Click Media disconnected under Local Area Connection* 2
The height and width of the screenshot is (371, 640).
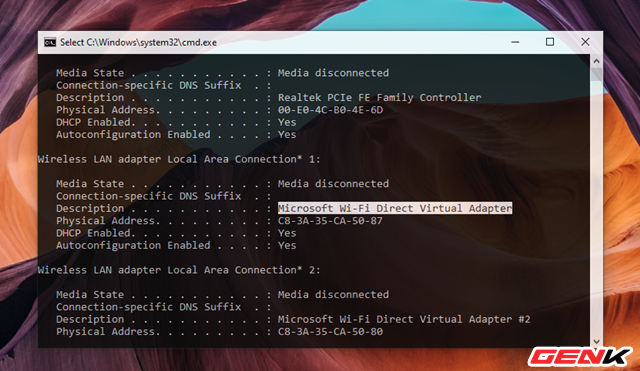[x=333, y=295]
